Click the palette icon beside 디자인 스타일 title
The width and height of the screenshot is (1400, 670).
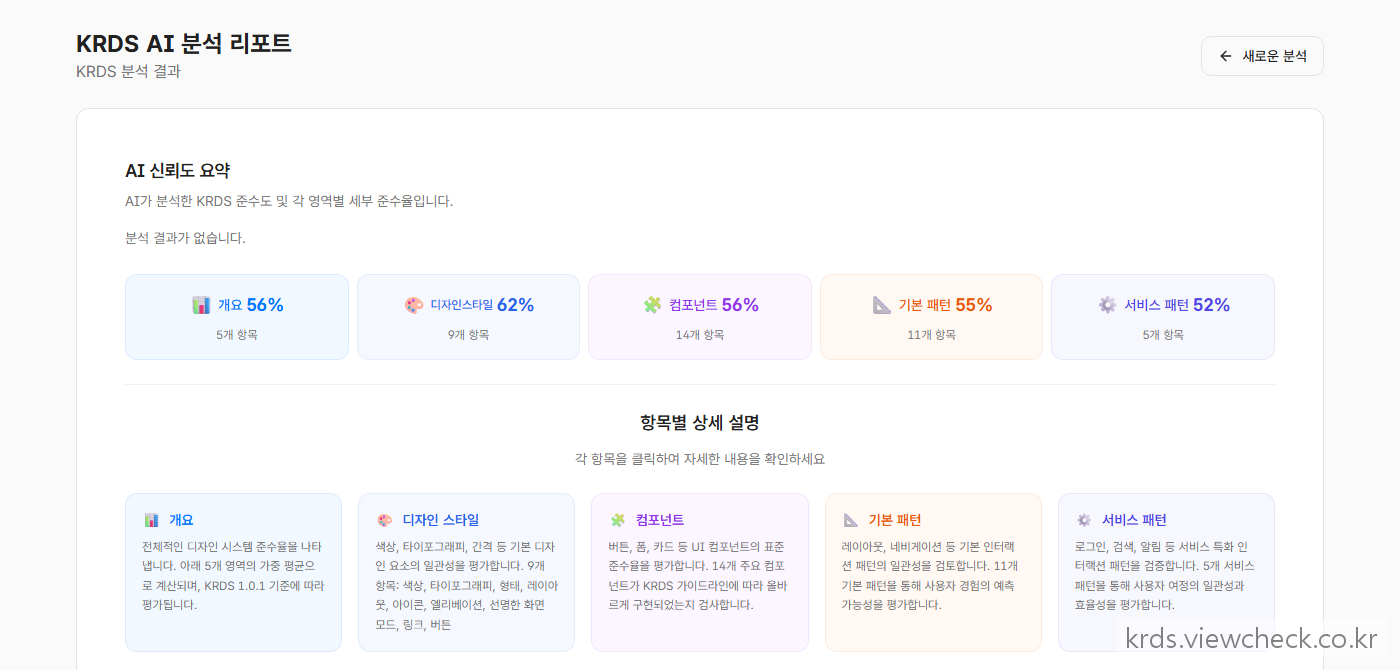coord(384,520)
